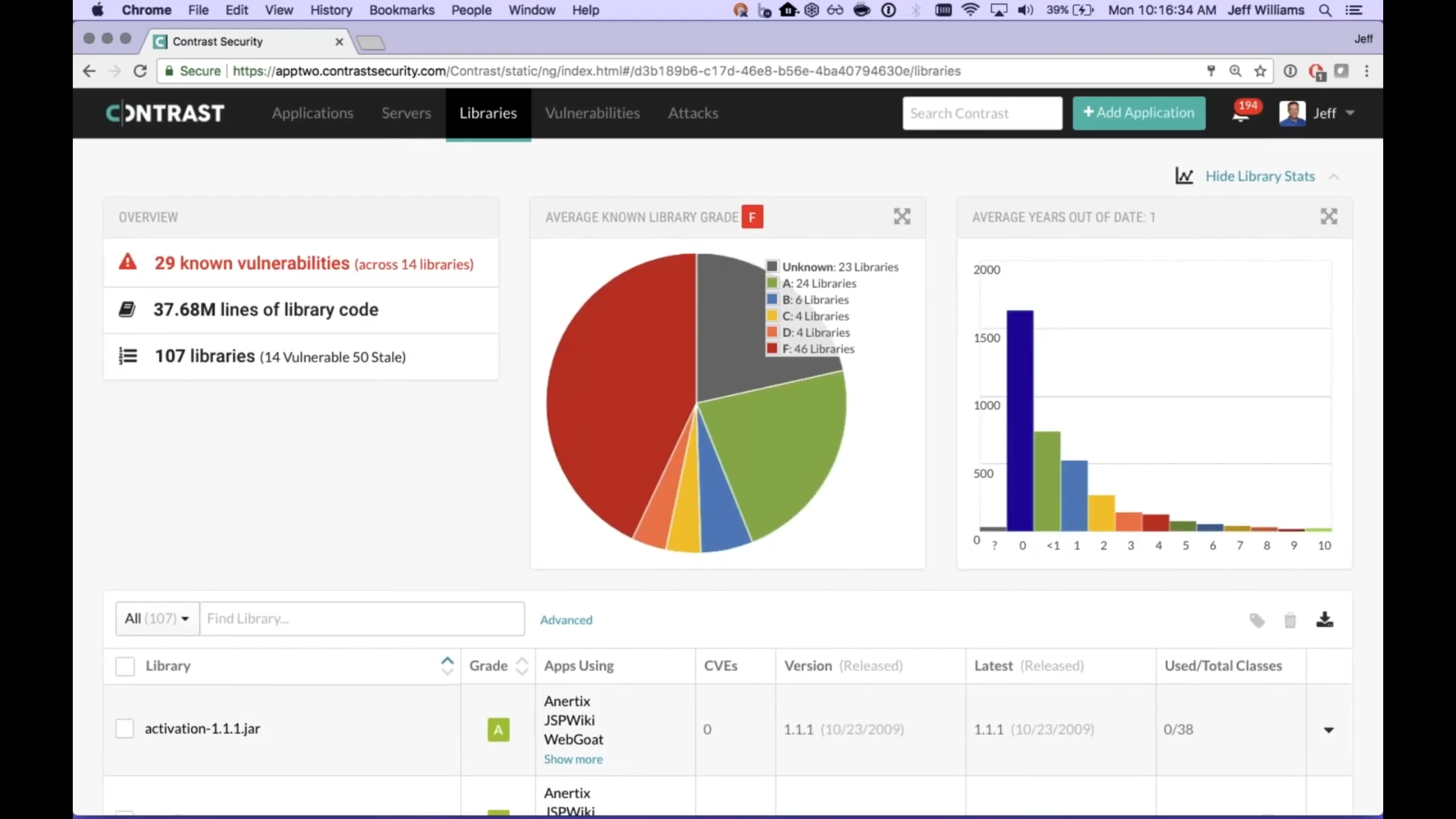Click the tall dark blue bar at 0 years
Image resolution: width=1456 pixels, height=819 pixels.
[1020, 420]
